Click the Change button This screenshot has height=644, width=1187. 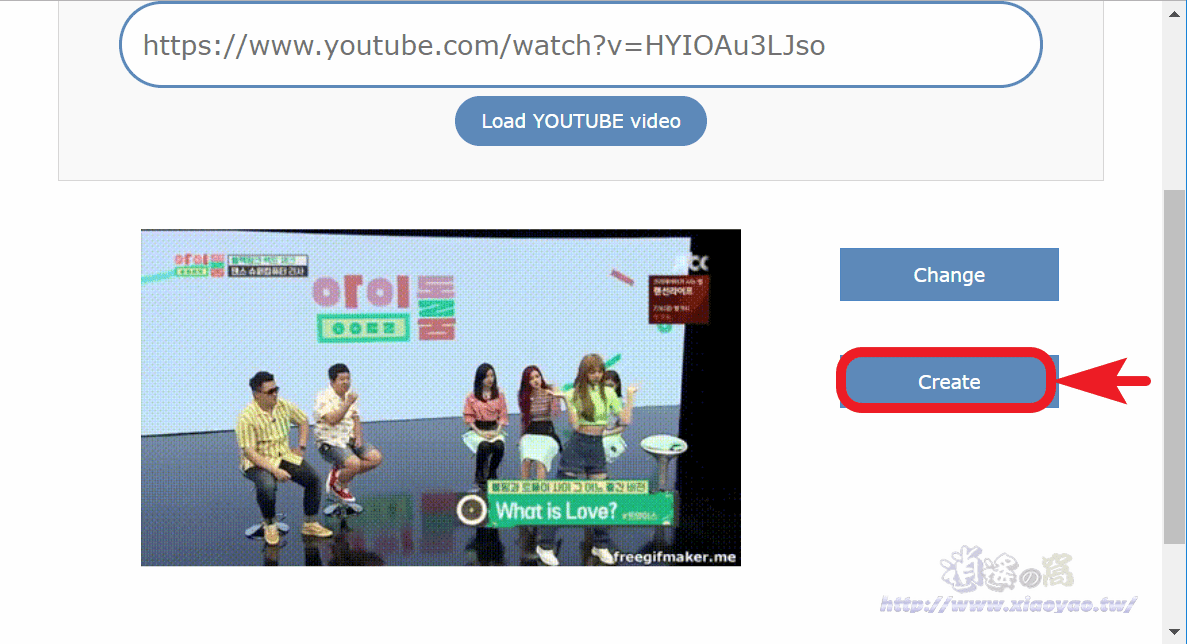click(949, 275)
